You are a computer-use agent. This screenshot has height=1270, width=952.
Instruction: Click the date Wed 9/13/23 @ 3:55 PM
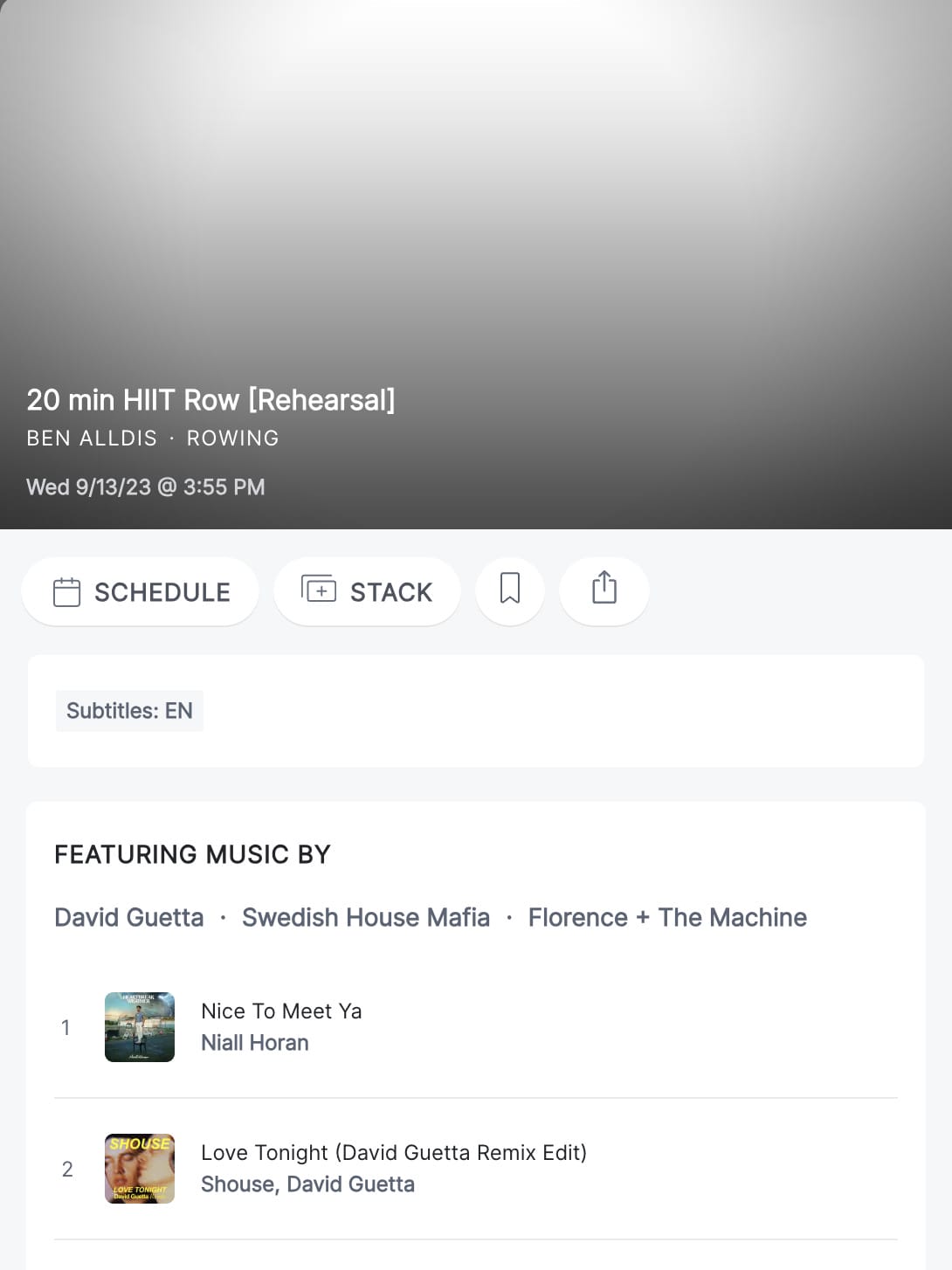[146, 487]
